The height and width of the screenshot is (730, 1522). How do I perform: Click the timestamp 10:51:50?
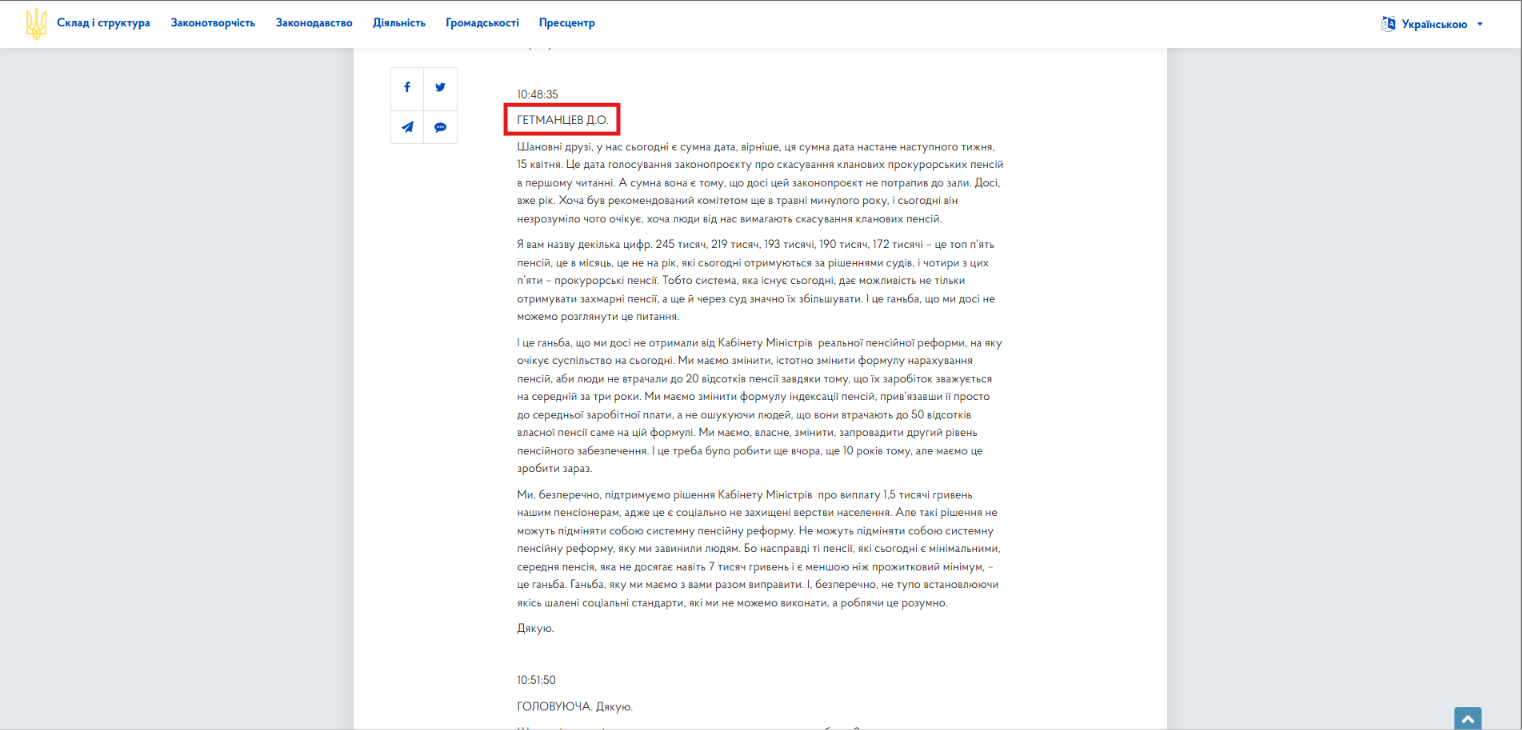coord(536,680)
